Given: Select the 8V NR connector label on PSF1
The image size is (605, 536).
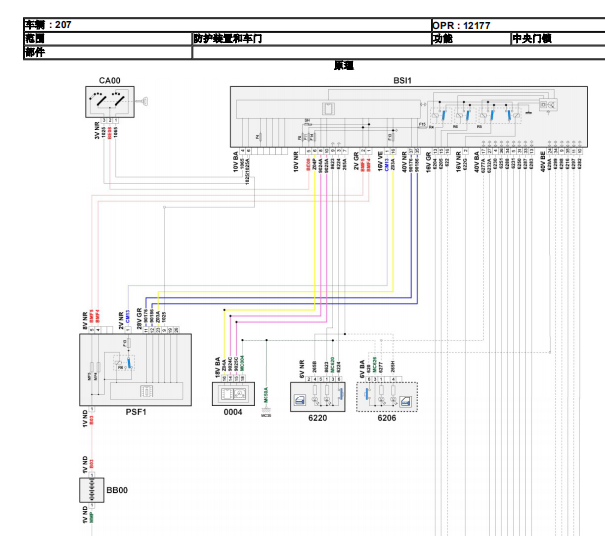Looking at the screenshot, I should coord(85,321).
